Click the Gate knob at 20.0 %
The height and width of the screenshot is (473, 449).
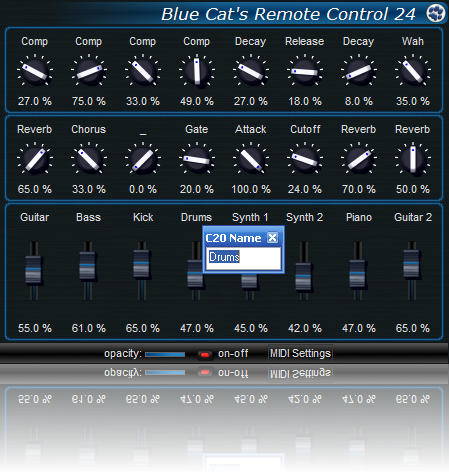pyautogui.click(x=197, y=159)
